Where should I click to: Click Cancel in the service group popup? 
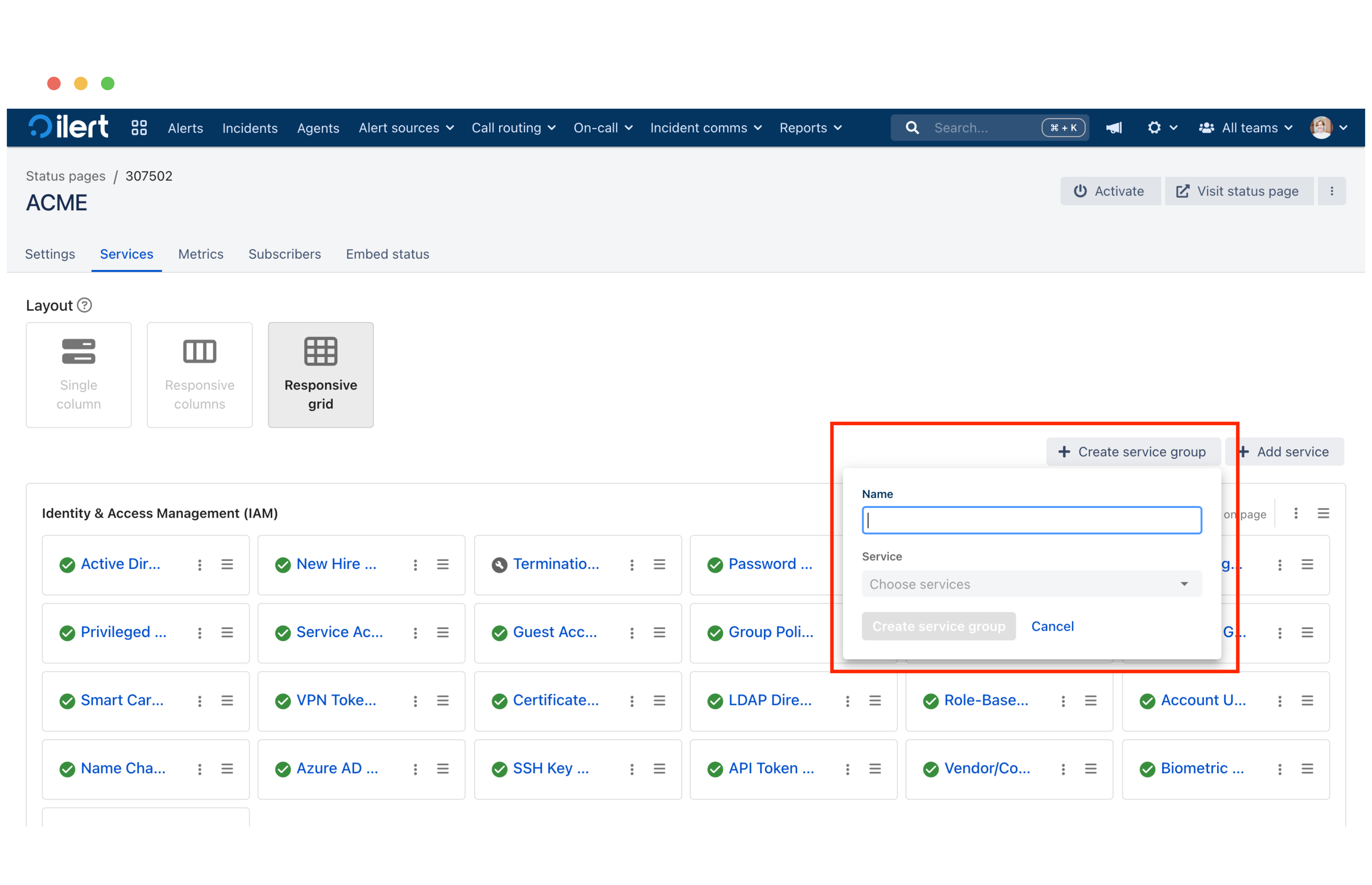pyautogui.click(x=1052, y=626)
